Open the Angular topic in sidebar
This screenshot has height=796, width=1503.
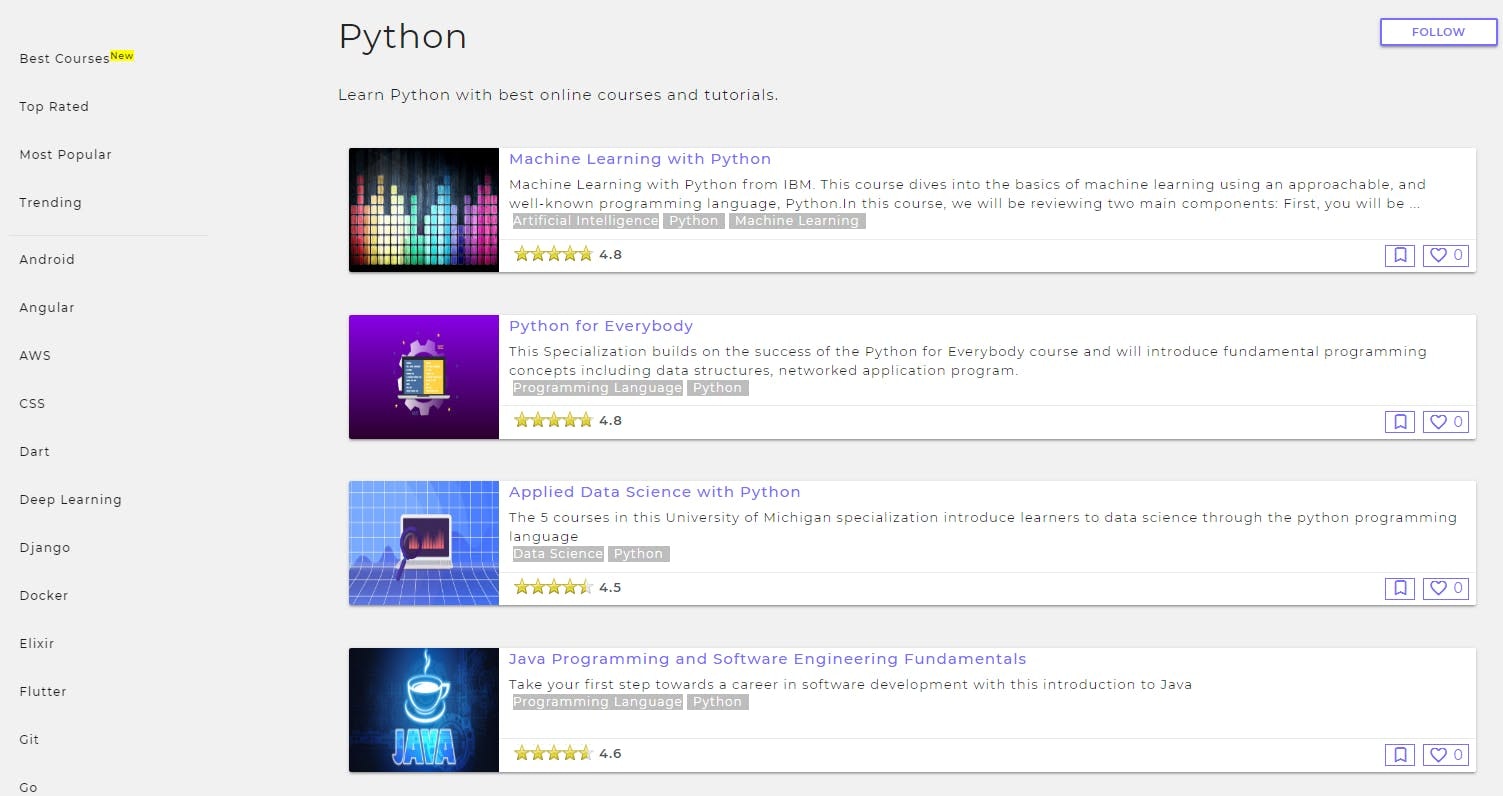coord(47,307)
